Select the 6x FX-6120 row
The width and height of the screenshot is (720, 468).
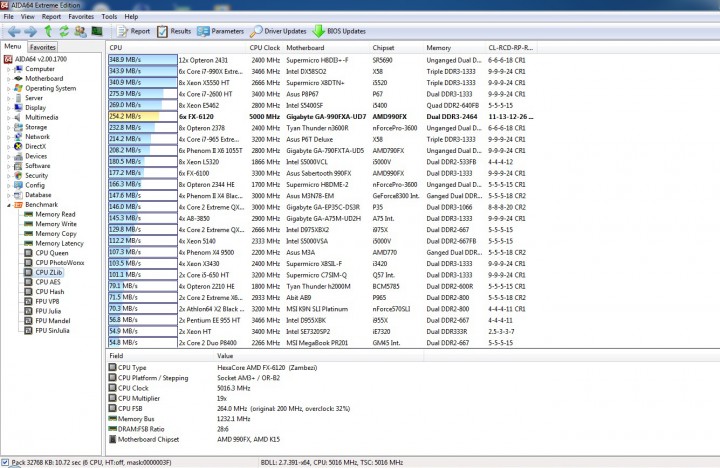(x=321, y=116)
